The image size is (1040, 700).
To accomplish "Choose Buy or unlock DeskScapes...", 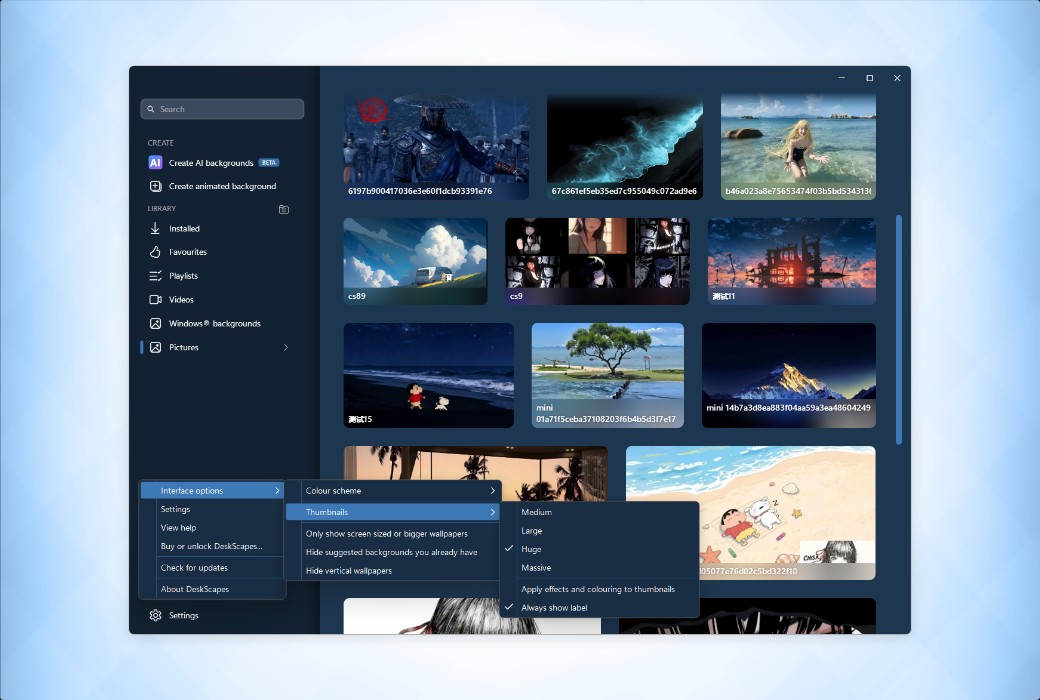I will [212, 547].
